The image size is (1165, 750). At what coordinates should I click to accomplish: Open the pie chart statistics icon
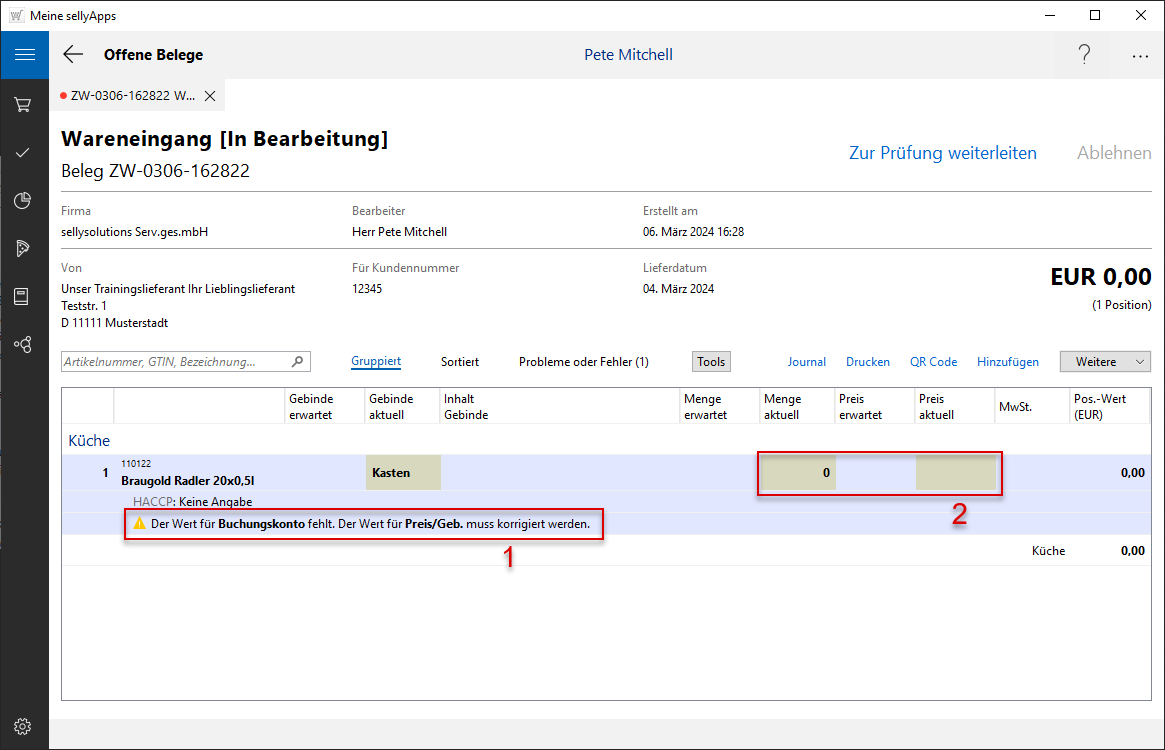point(23,201)
